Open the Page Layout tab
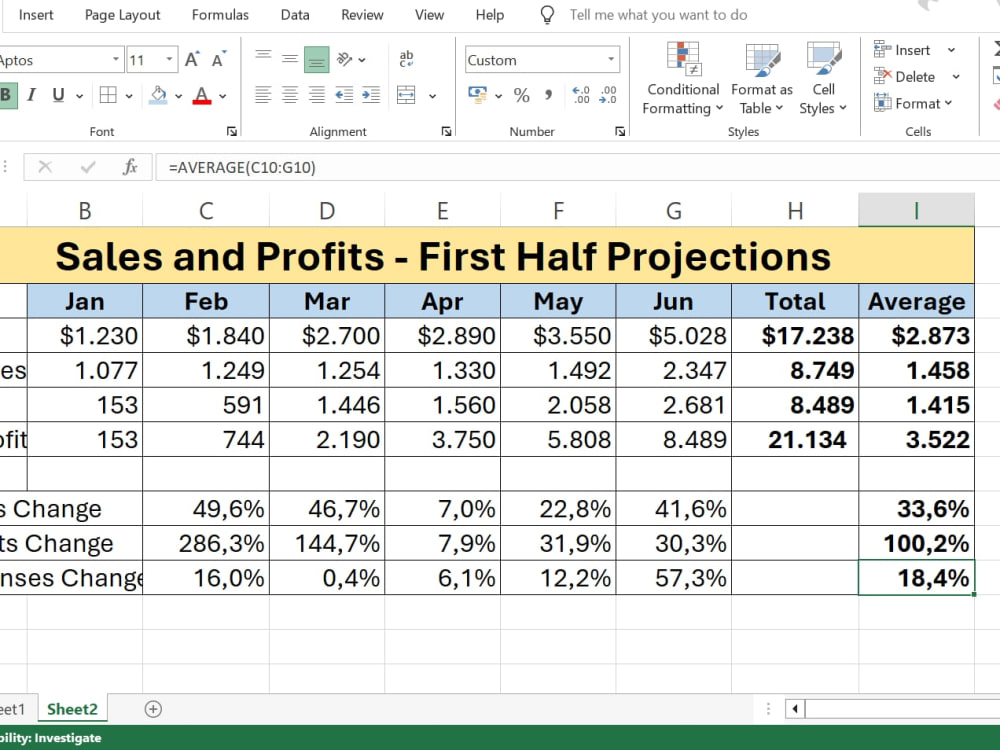The width and height of the screenshot is (1000, 750). point(122,15)
